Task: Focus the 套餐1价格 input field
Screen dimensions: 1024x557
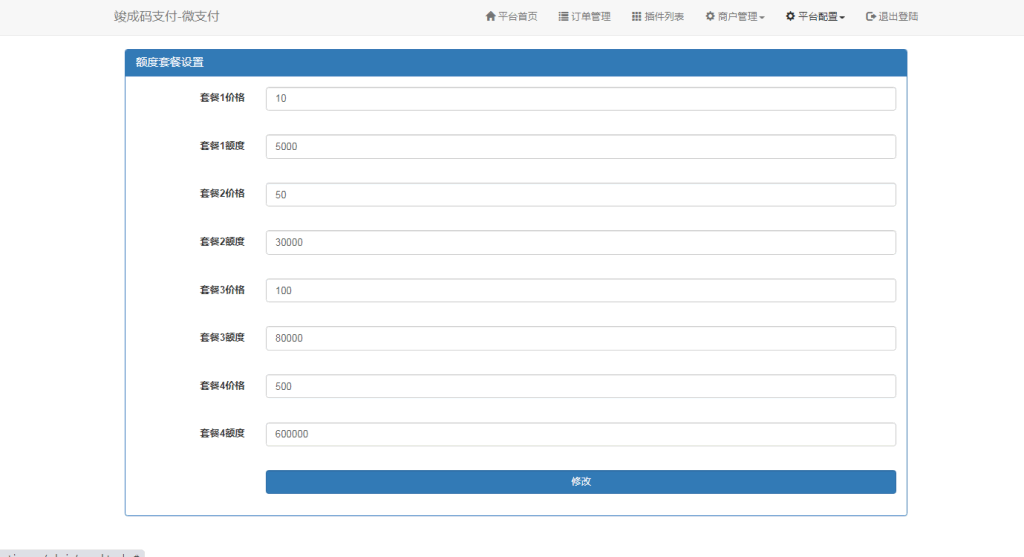Action: coord(580,98)
